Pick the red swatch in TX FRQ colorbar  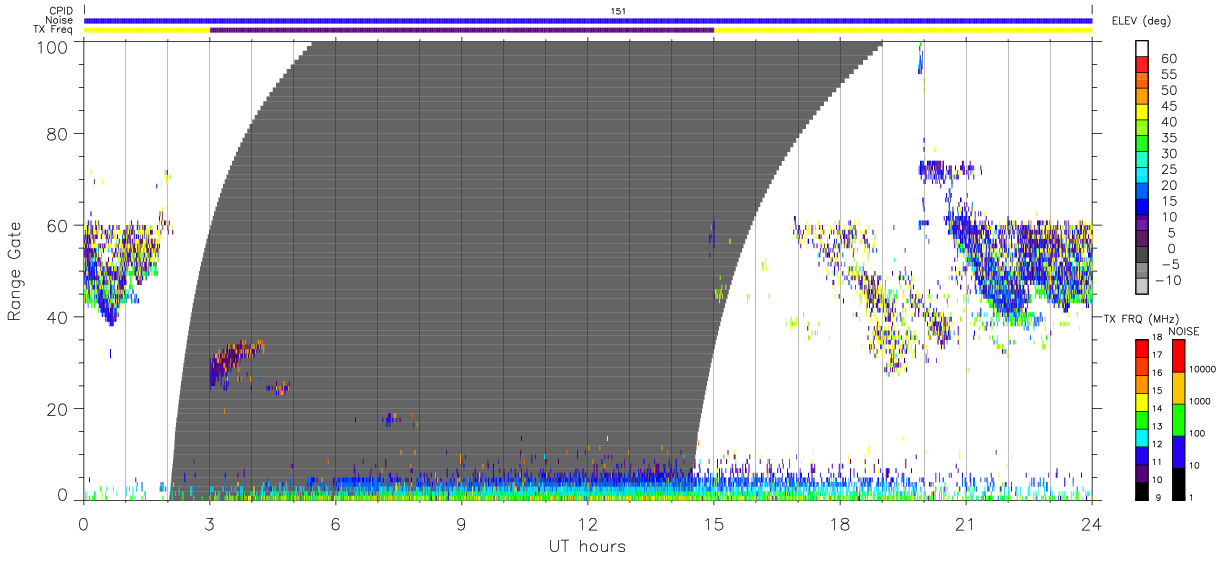[1141, 346]
